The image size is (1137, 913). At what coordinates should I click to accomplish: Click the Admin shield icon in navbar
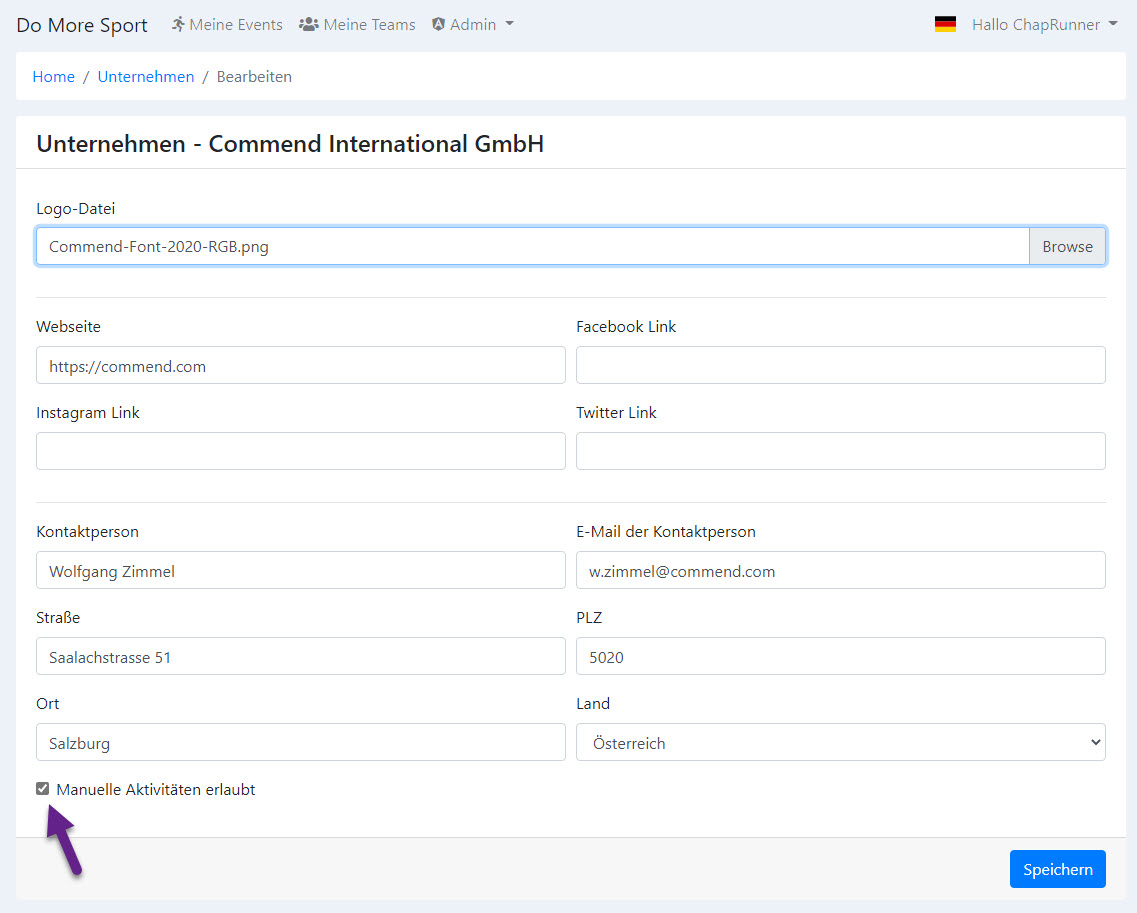pos(438,25)
